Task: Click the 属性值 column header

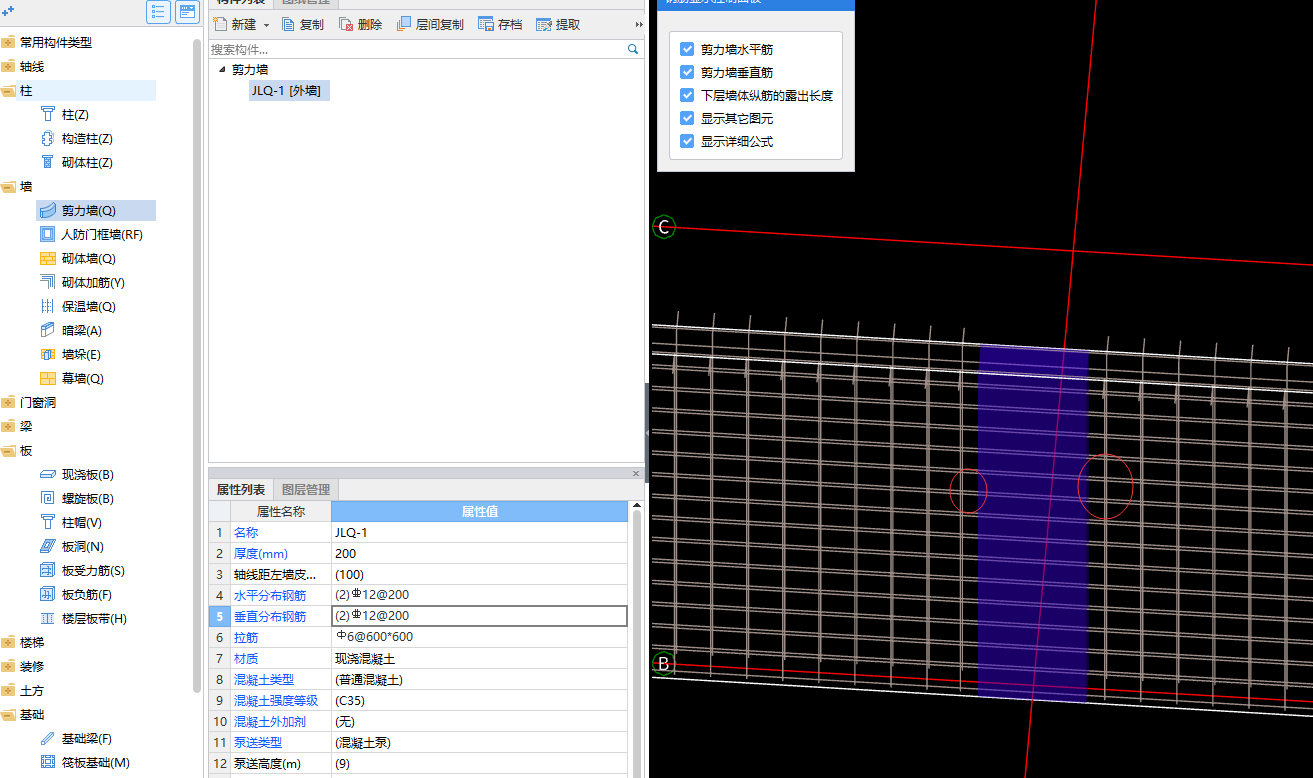Action: [x=479, y=511]
